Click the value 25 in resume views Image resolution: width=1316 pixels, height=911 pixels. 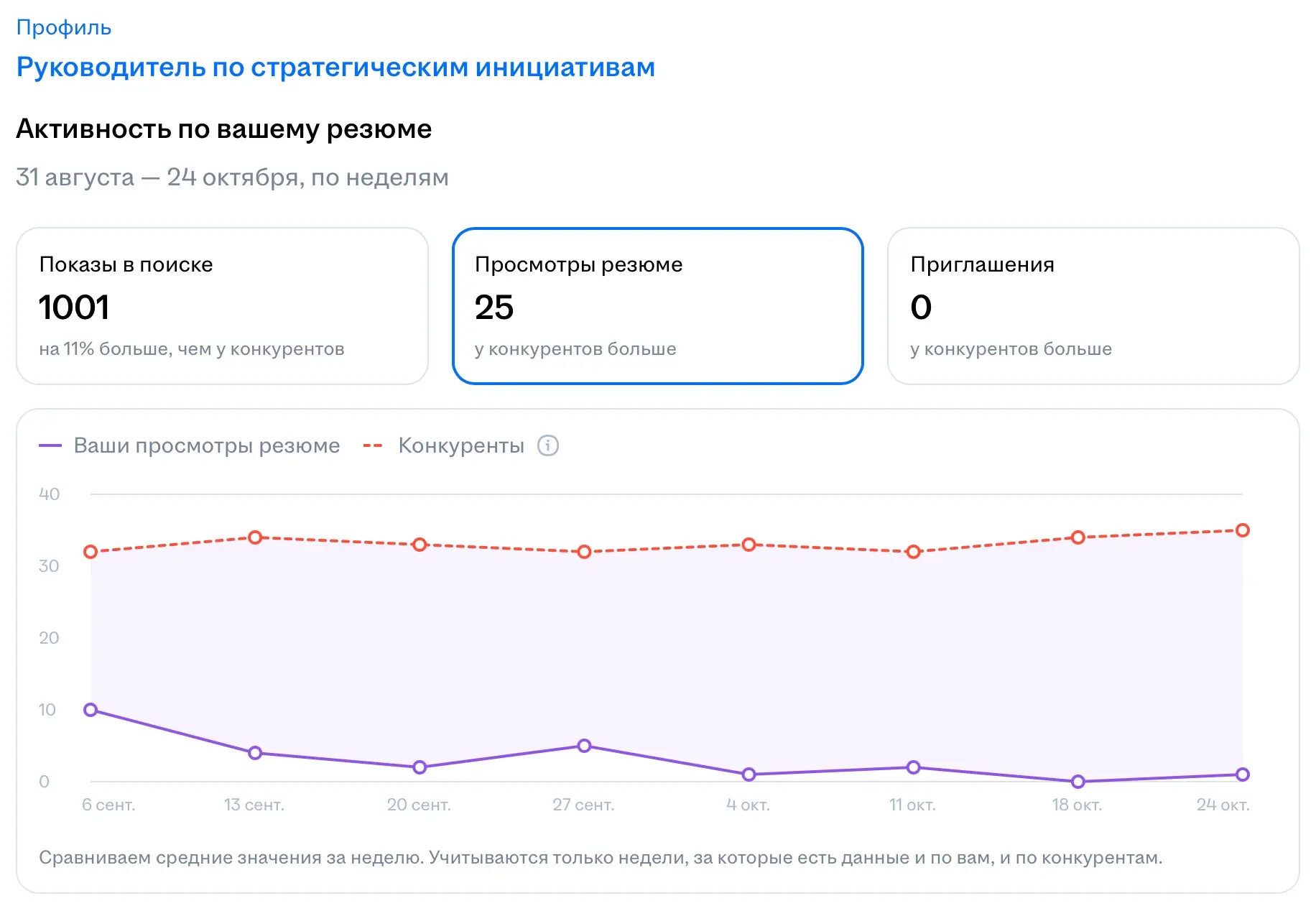click(494, 307)
